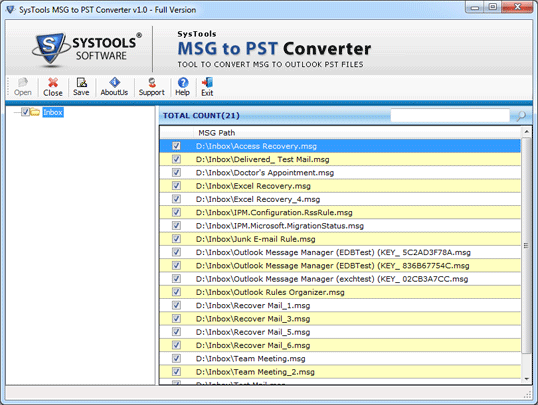
Task: Toggle Outlook Rules Organizer.msg checkbox
Action: point(176,292)
